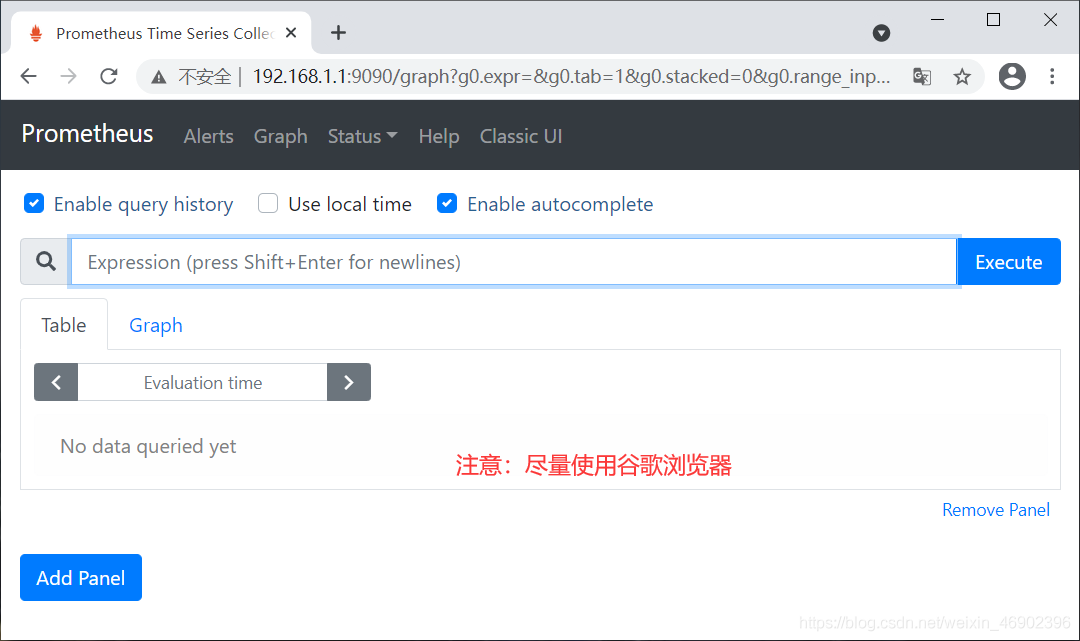The width and height of the screenshot is (1080, 641).
Task: Check the Use local time checkbox
Action: (x=268, y=203)
